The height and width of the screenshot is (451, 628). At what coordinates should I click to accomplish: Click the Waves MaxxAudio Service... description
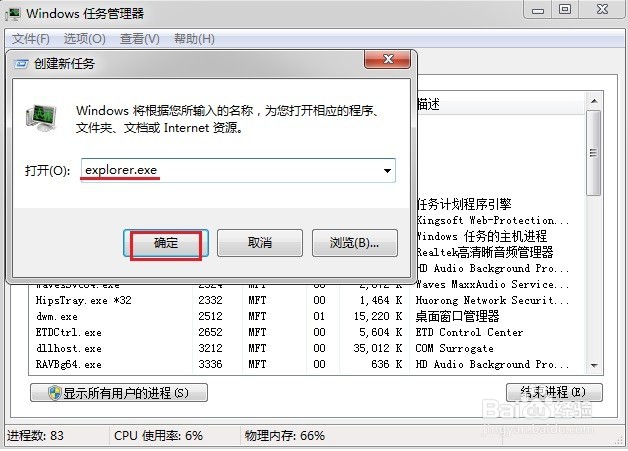coord(493,284)
